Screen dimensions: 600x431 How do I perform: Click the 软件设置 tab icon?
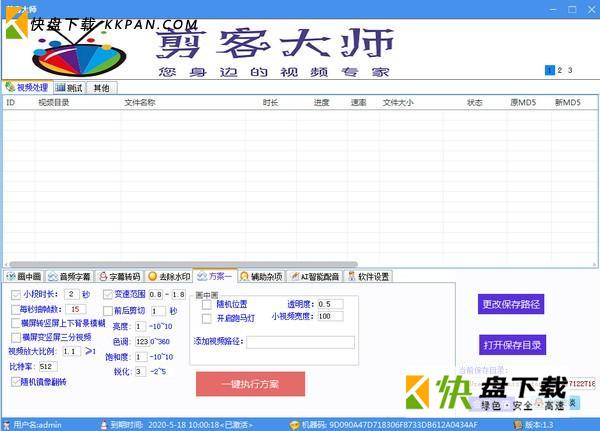coord(352,276)
